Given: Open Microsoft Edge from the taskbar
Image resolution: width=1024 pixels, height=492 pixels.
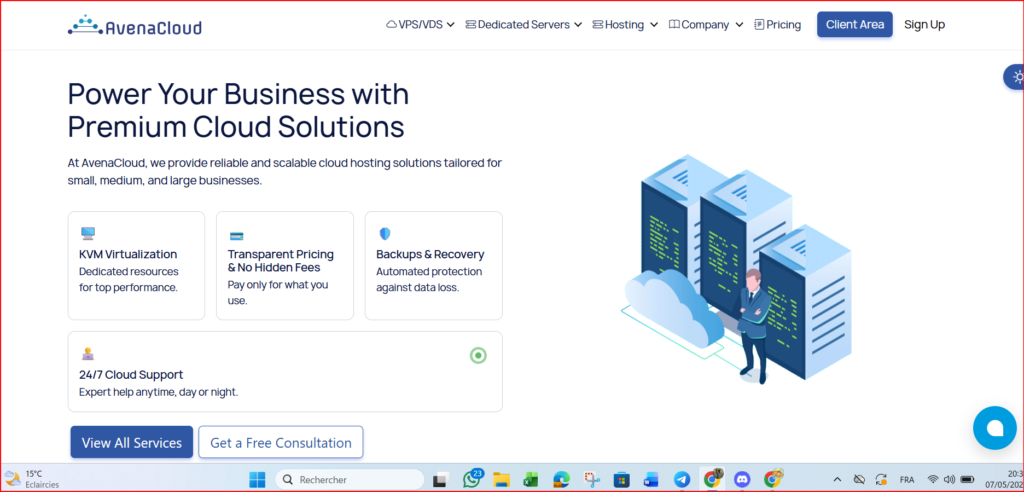Looking at the screenshot, I should (561, 480).
